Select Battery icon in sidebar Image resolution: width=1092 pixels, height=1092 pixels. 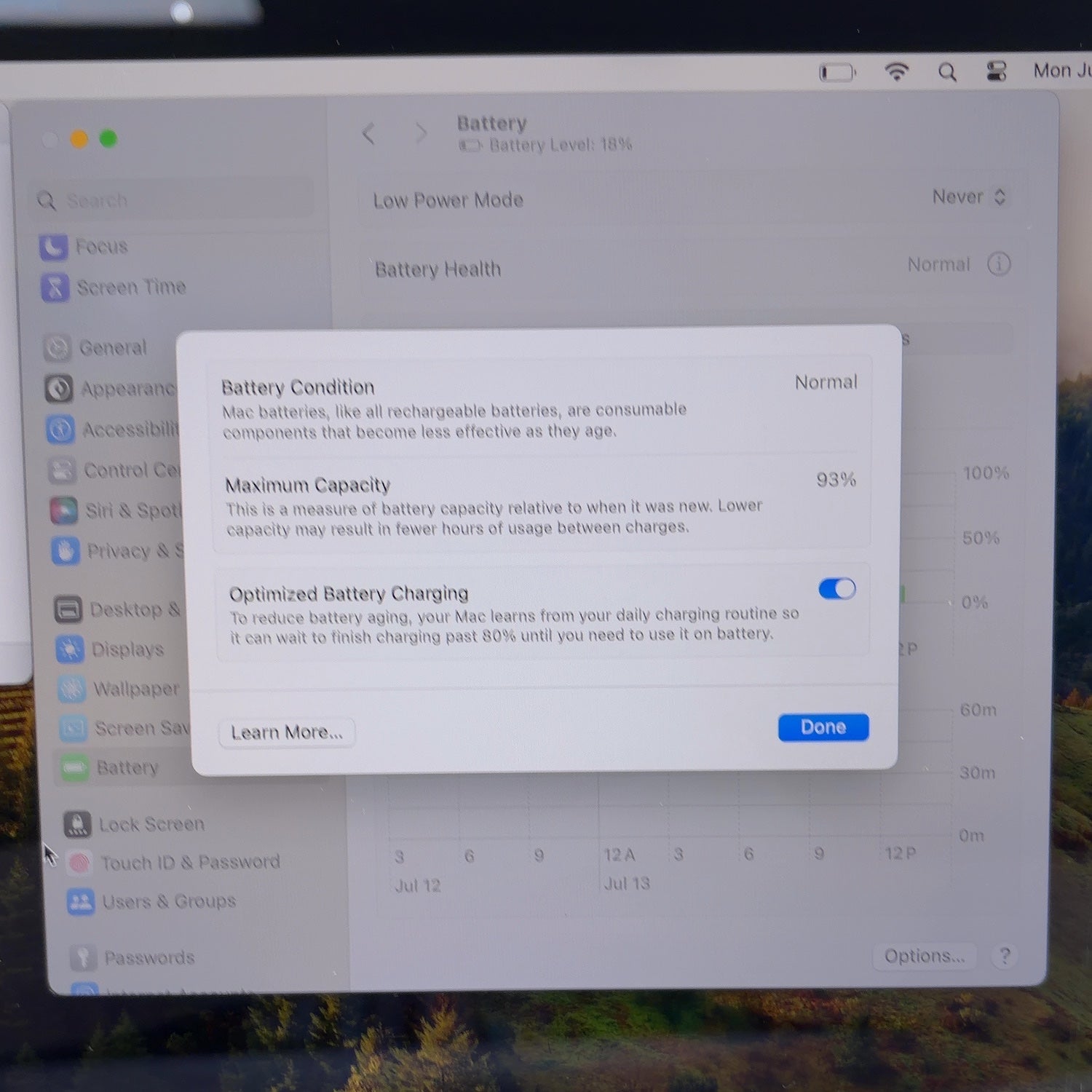[x=75, y=768]
